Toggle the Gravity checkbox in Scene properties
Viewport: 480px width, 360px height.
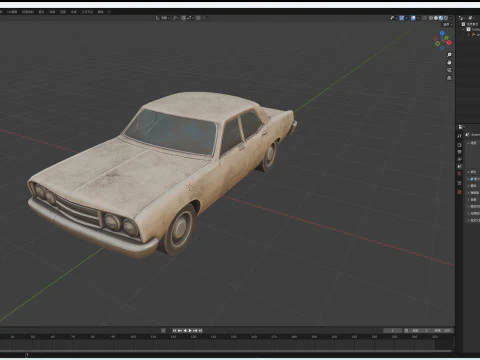472,179
